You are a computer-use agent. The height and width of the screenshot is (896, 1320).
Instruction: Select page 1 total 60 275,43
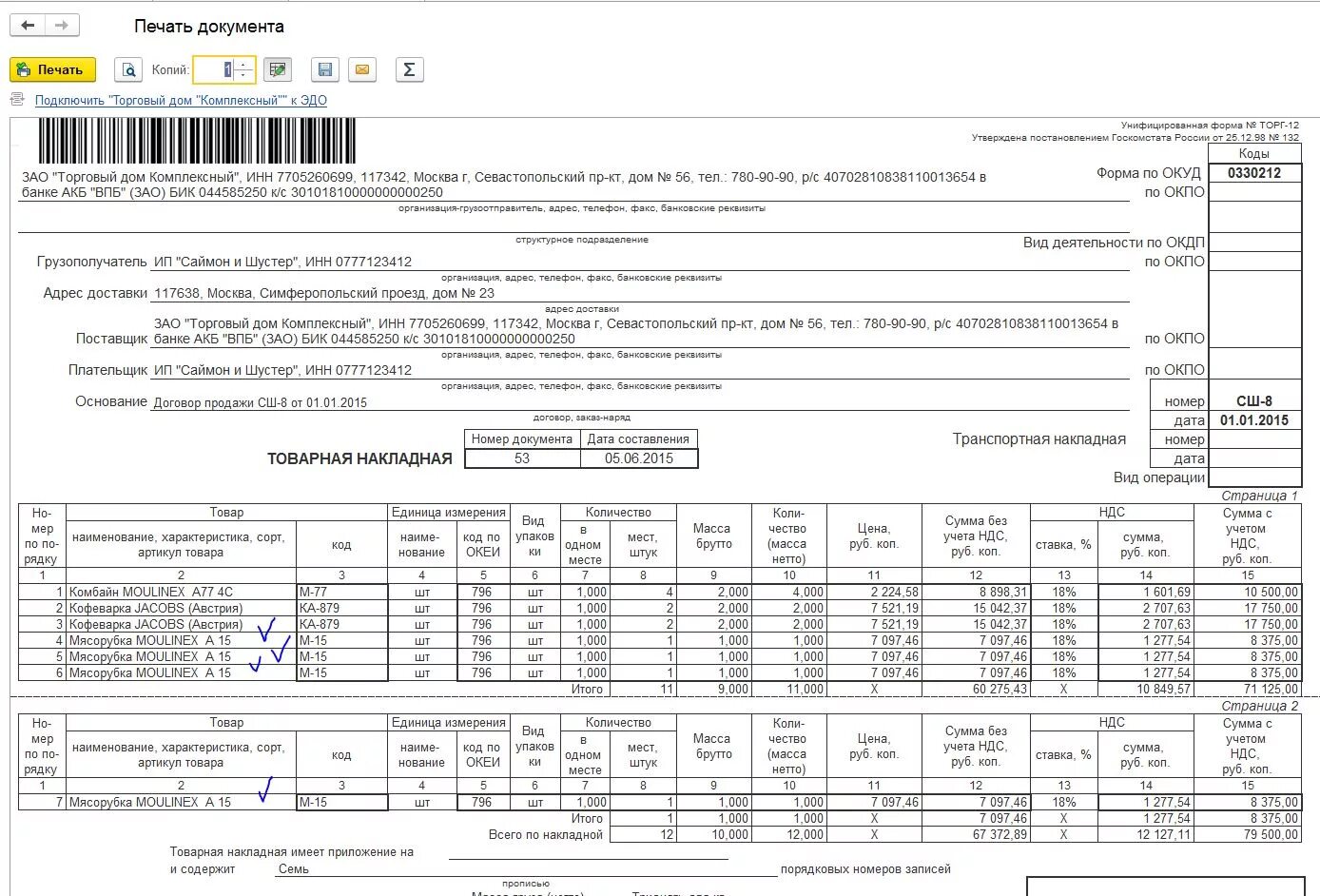[976, 689]
